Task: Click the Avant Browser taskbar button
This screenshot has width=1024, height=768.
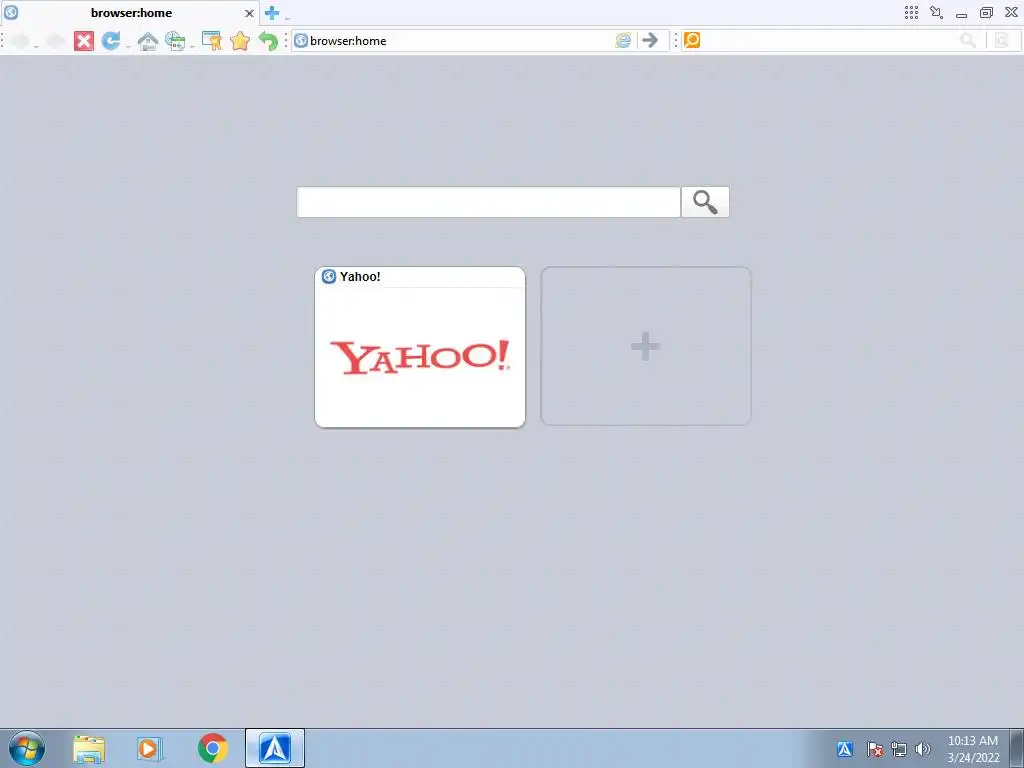Action: tap(275, 748)
